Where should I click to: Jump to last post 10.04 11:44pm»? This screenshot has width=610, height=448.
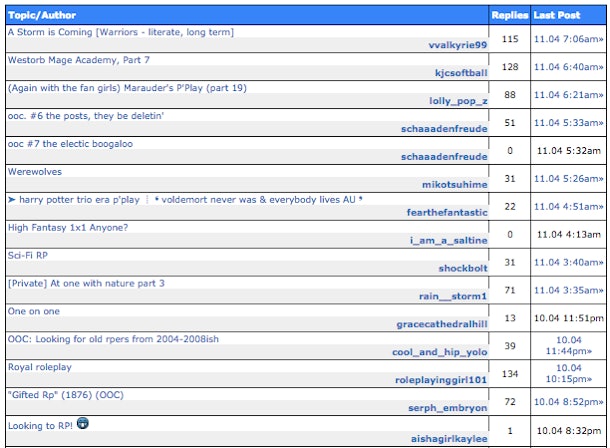click(x=569, y=346)
